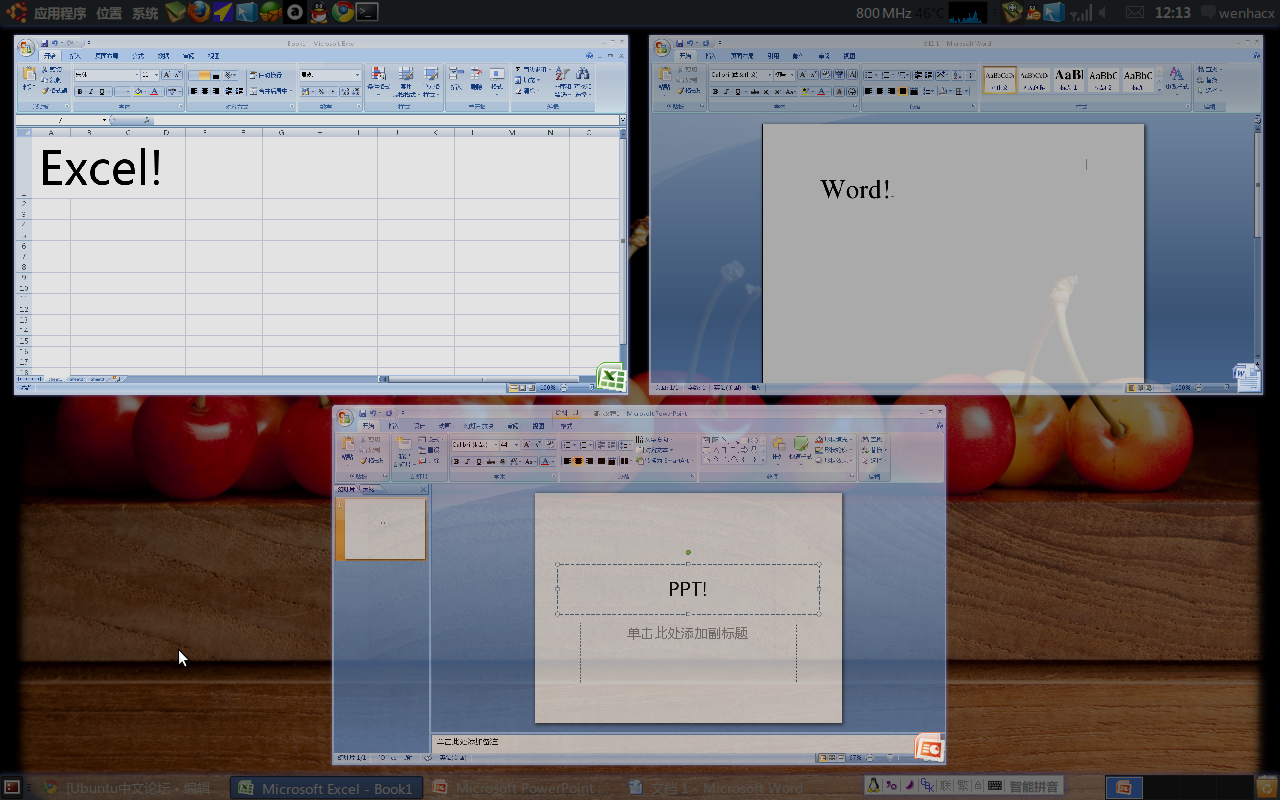The width and height of the screenshot is (1280, 800).
Task: Toggle Underline in the Excel ribbon
Action: pyautogui.click(x=101, y=91)
